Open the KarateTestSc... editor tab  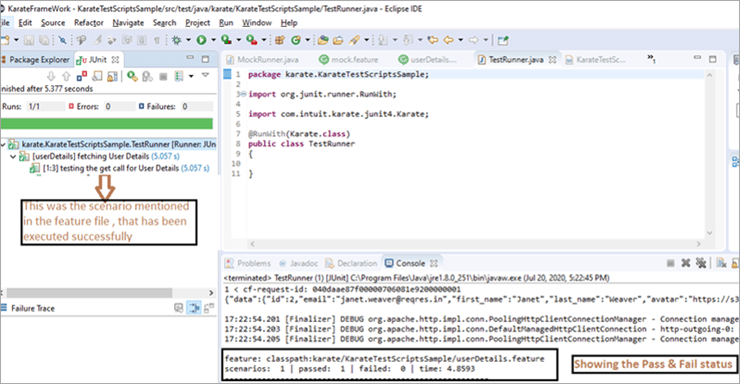click(596, 59)
